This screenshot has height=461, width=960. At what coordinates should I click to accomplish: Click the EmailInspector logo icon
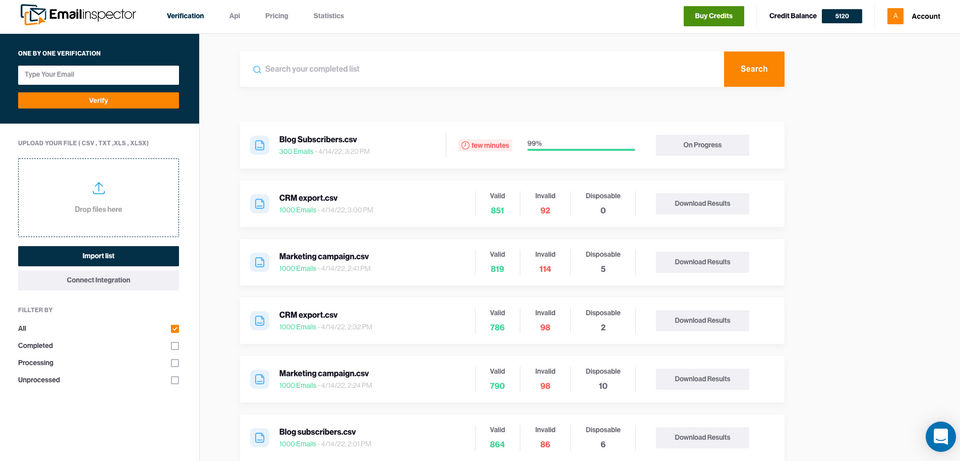[x=33, y=15]
